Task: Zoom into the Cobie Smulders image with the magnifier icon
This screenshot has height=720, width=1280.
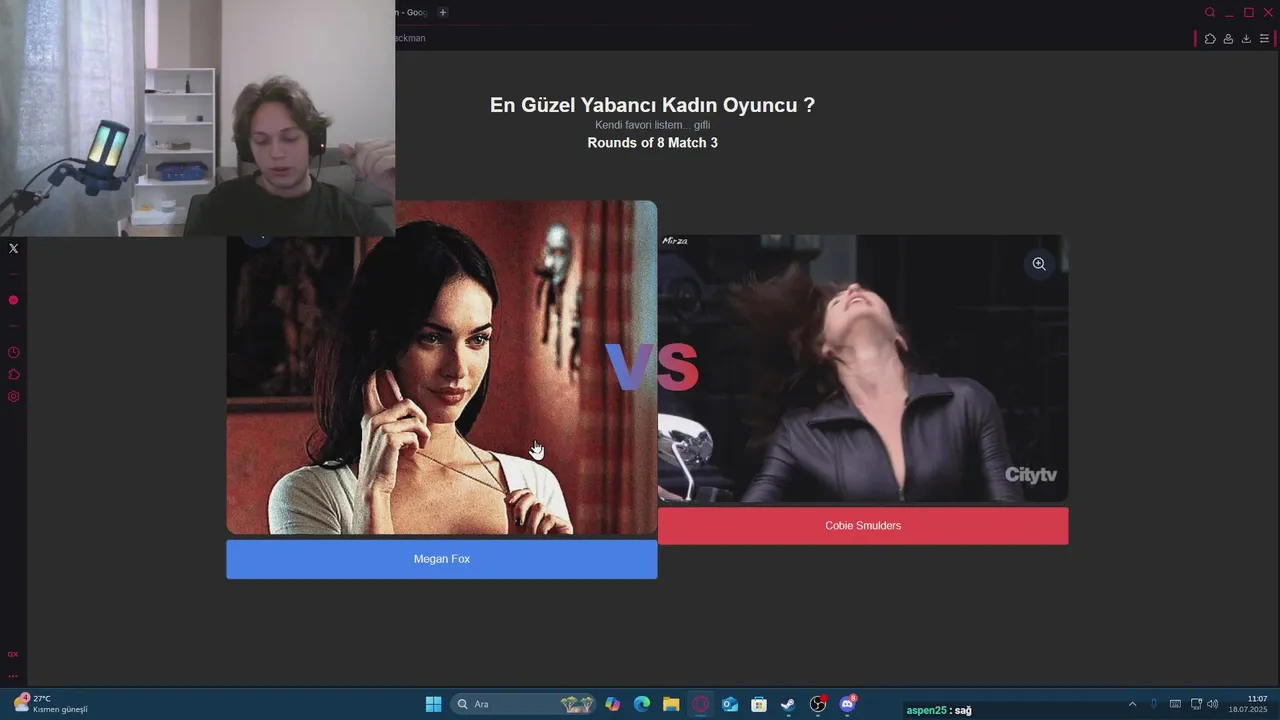Action: coord(1039,264)
